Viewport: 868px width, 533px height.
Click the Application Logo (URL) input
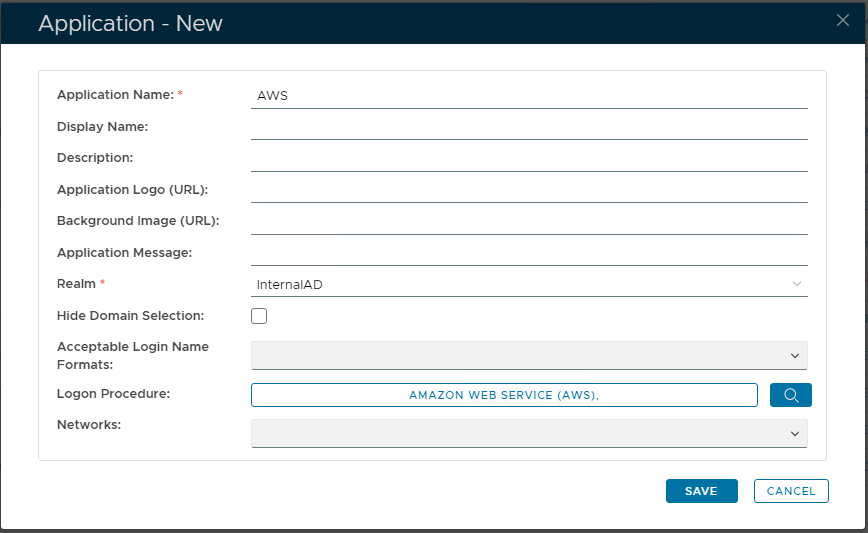pos(528,190)
